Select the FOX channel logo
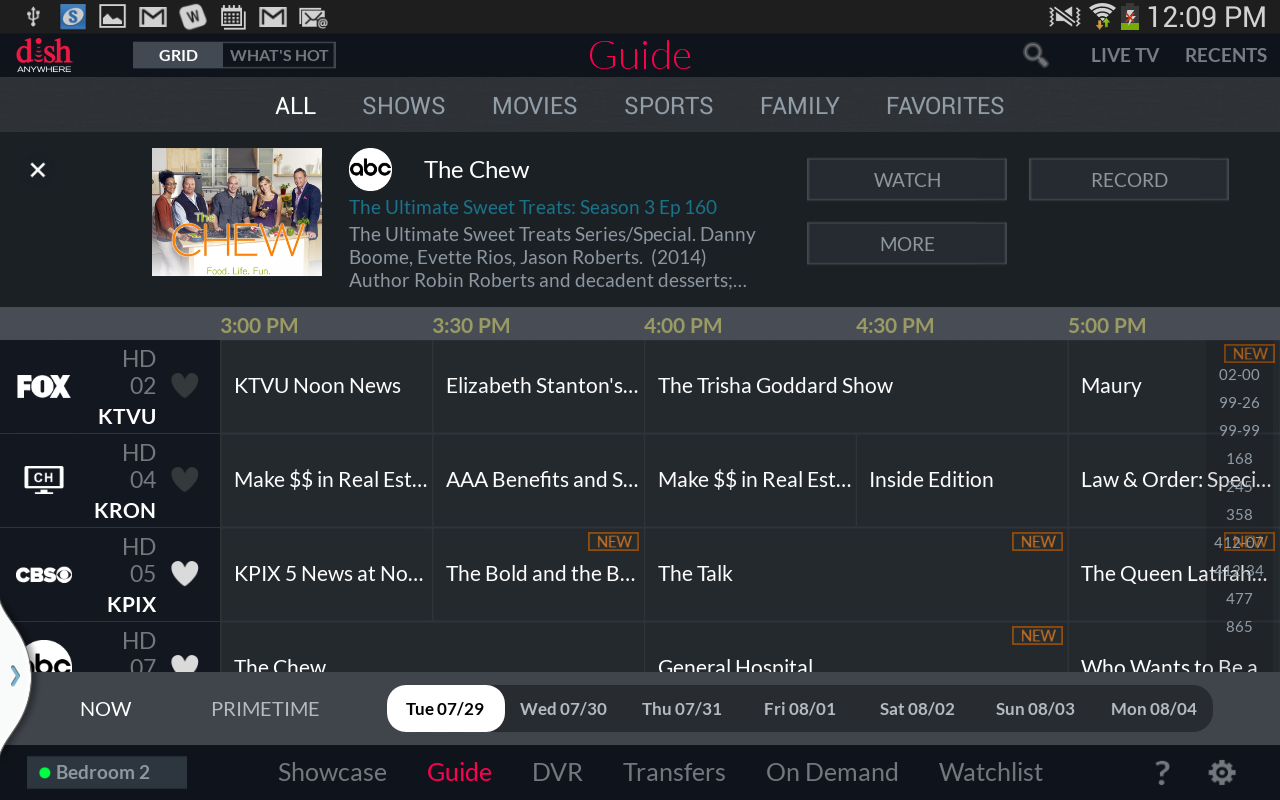Viewport: 1280px width, 800px height. click(x=44, y=386)
